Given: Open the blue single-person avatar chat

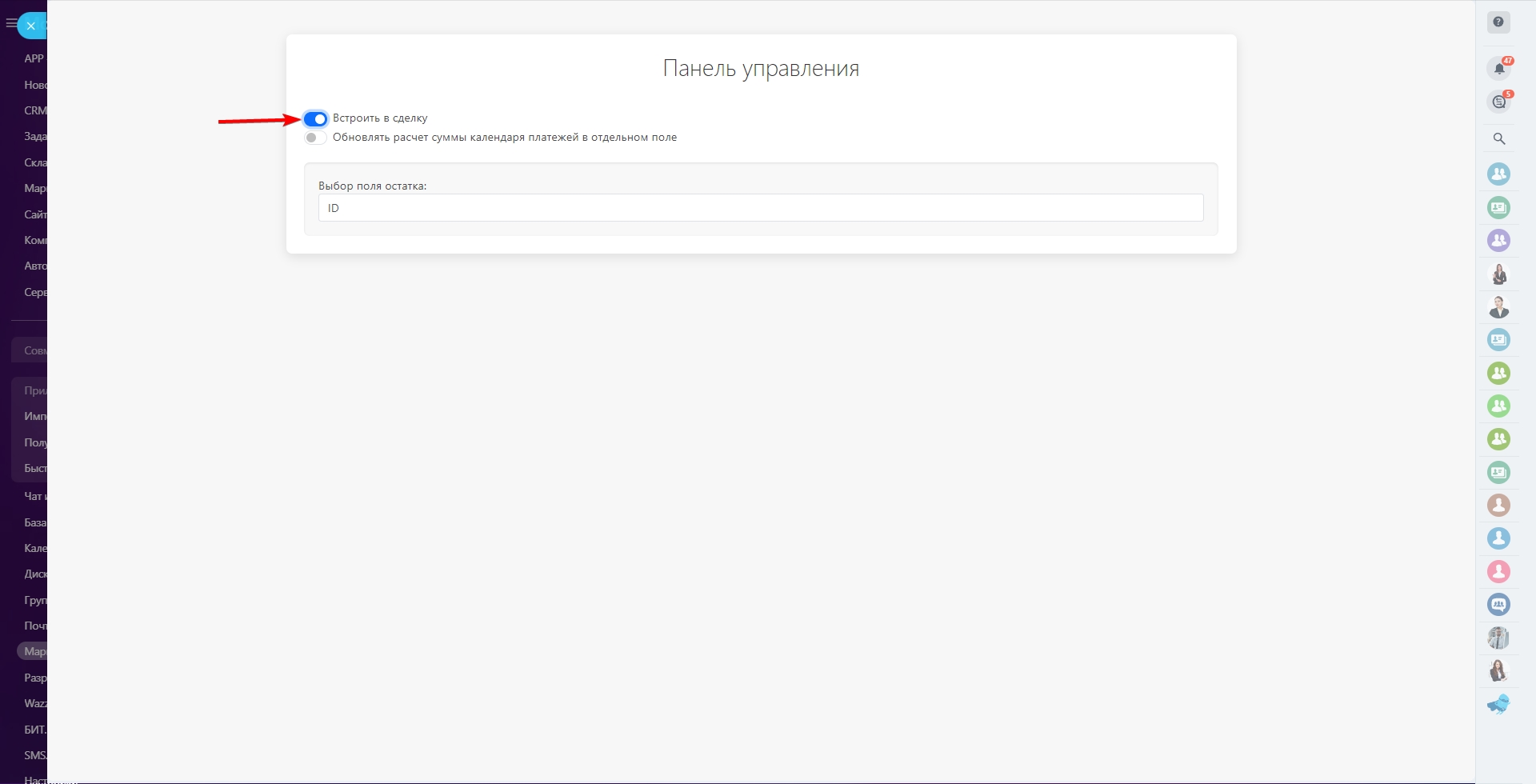Looking at the screenshot, I should [1498, 538].
